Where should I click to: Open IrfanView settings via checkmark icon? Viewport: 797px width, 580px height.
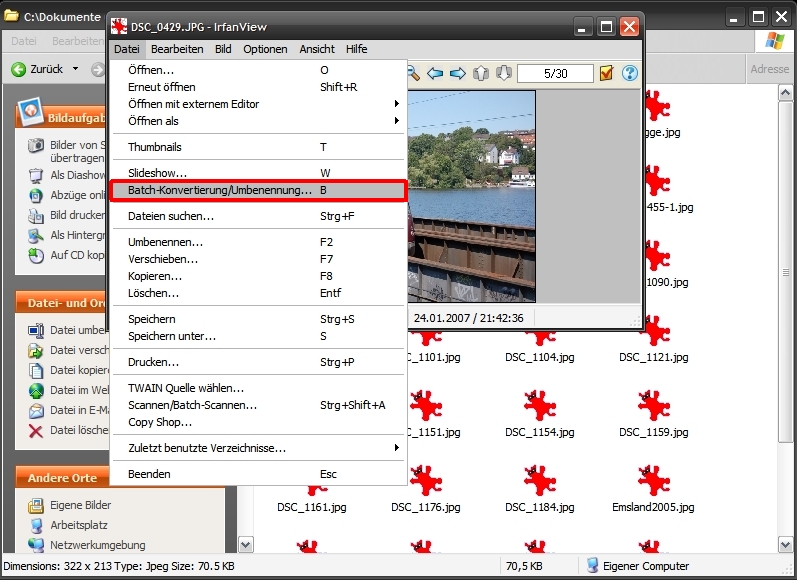(606, 73)
